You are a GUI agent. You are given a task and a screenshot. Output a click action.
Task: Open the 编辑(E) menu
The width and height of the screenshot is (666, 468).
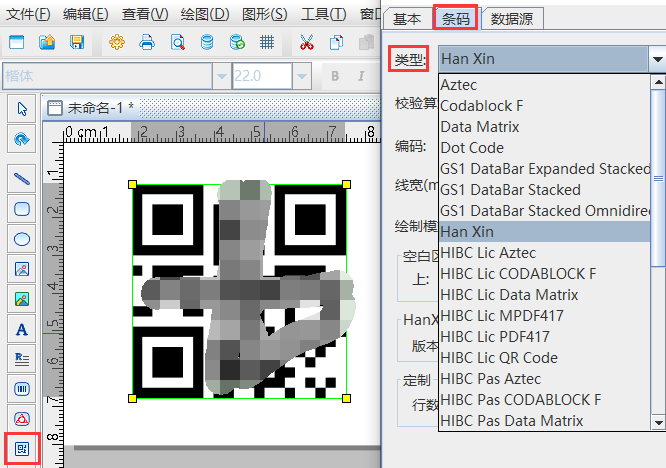pos(85,14)
